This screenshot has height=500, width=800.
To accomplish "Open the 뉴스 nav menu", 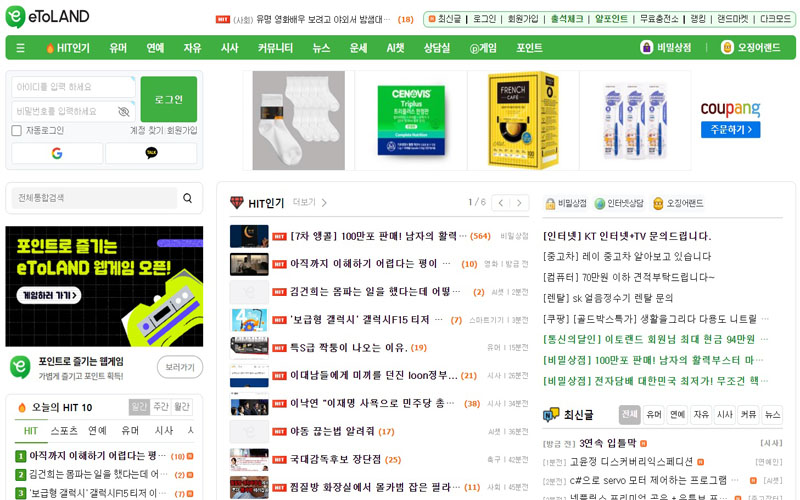I will (x=321, y=48).
